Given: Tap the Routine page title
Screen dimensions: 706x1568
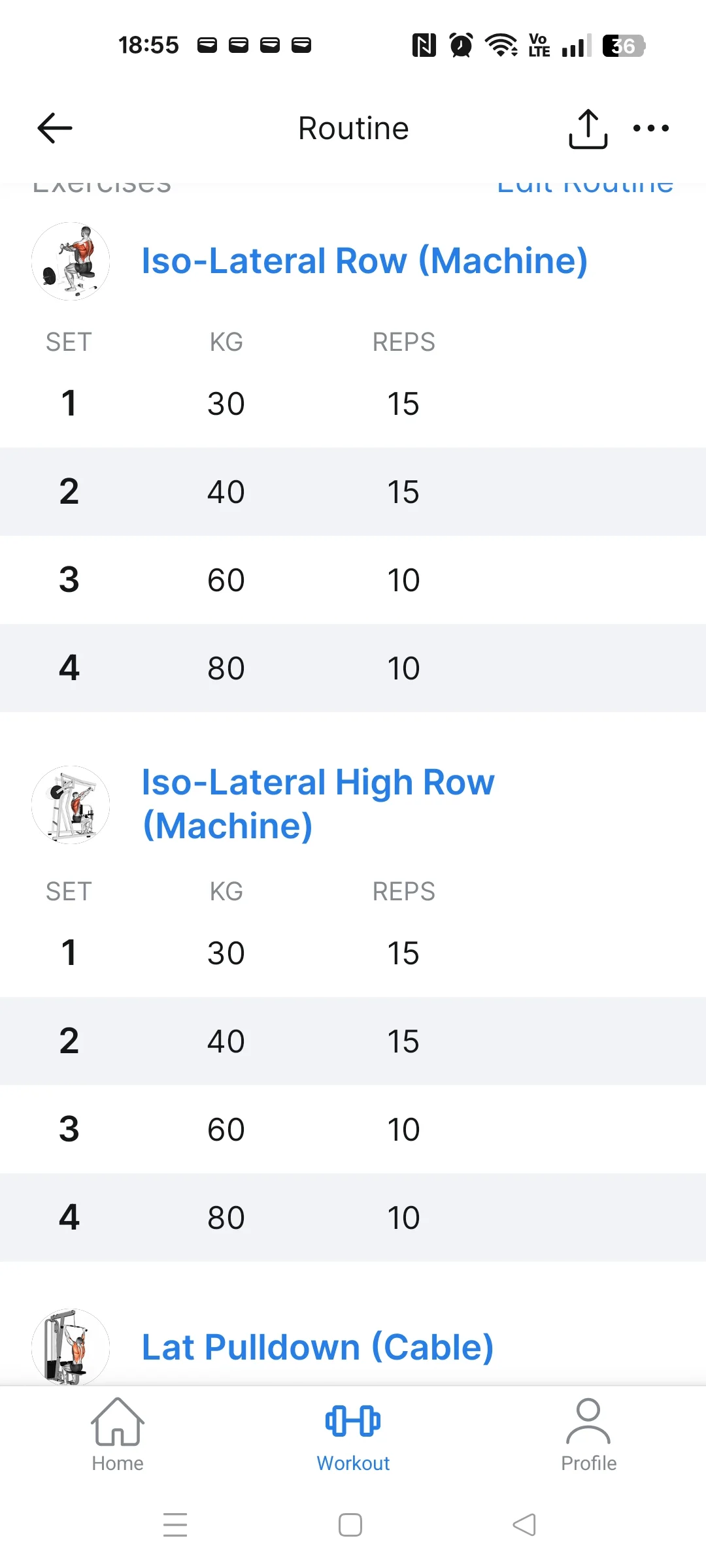Looking at the screenshot, I should [x=353, y=128].
